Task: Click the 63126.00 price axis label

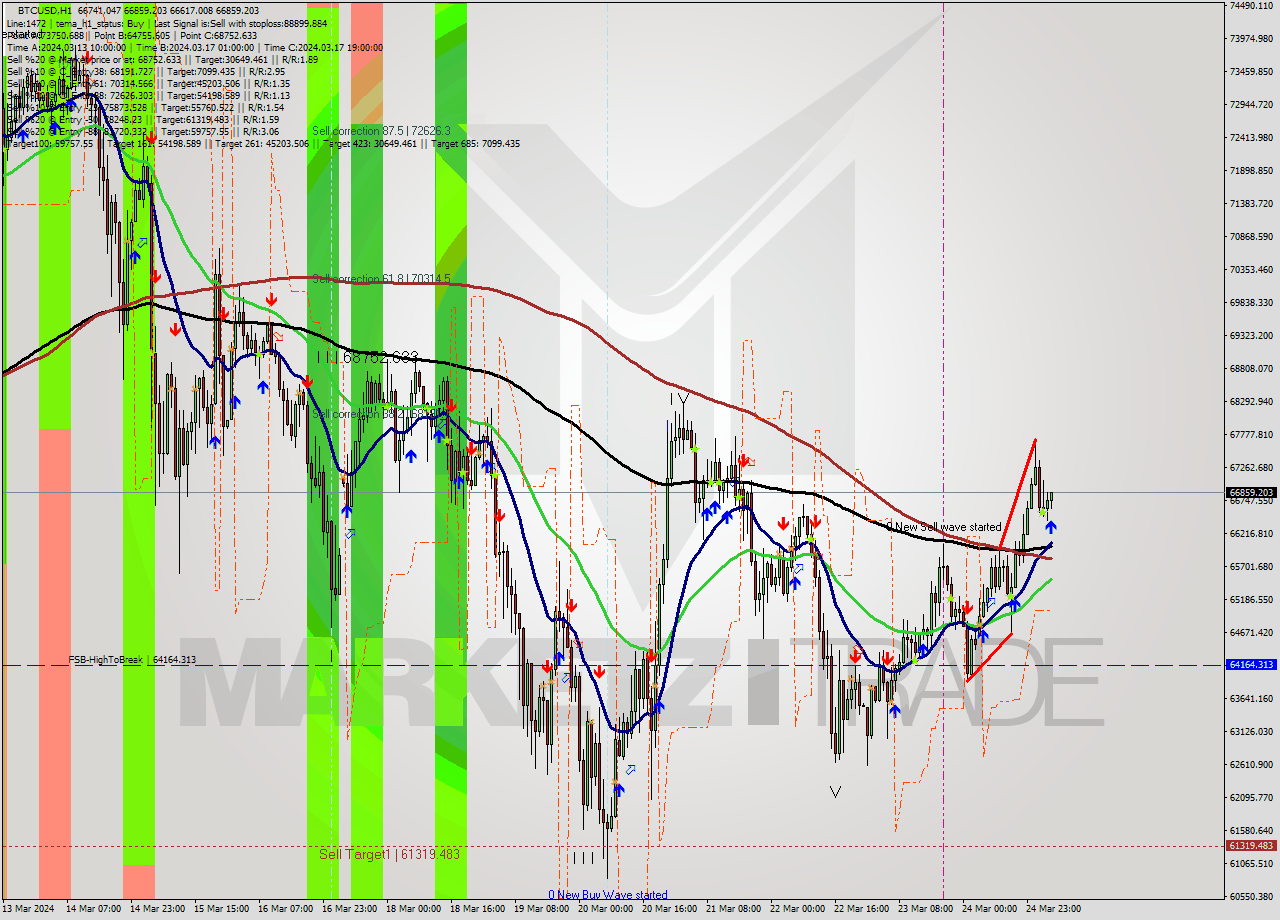Action: (1251, 731)
